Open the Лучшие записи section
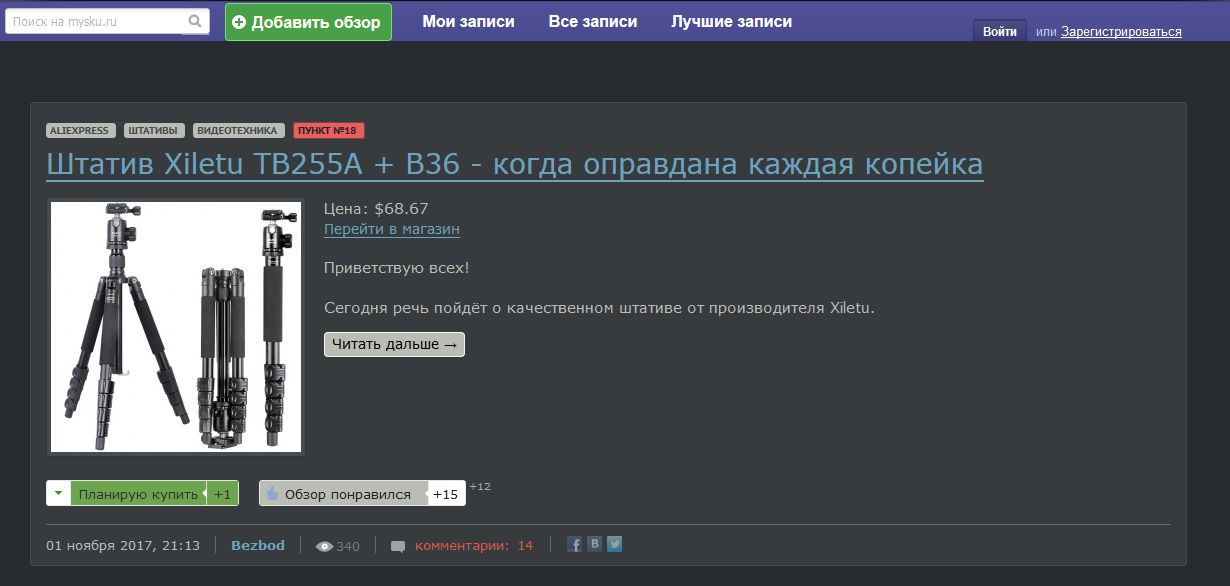The width and height of the screenshot is (1230, 586). point(729,21)
